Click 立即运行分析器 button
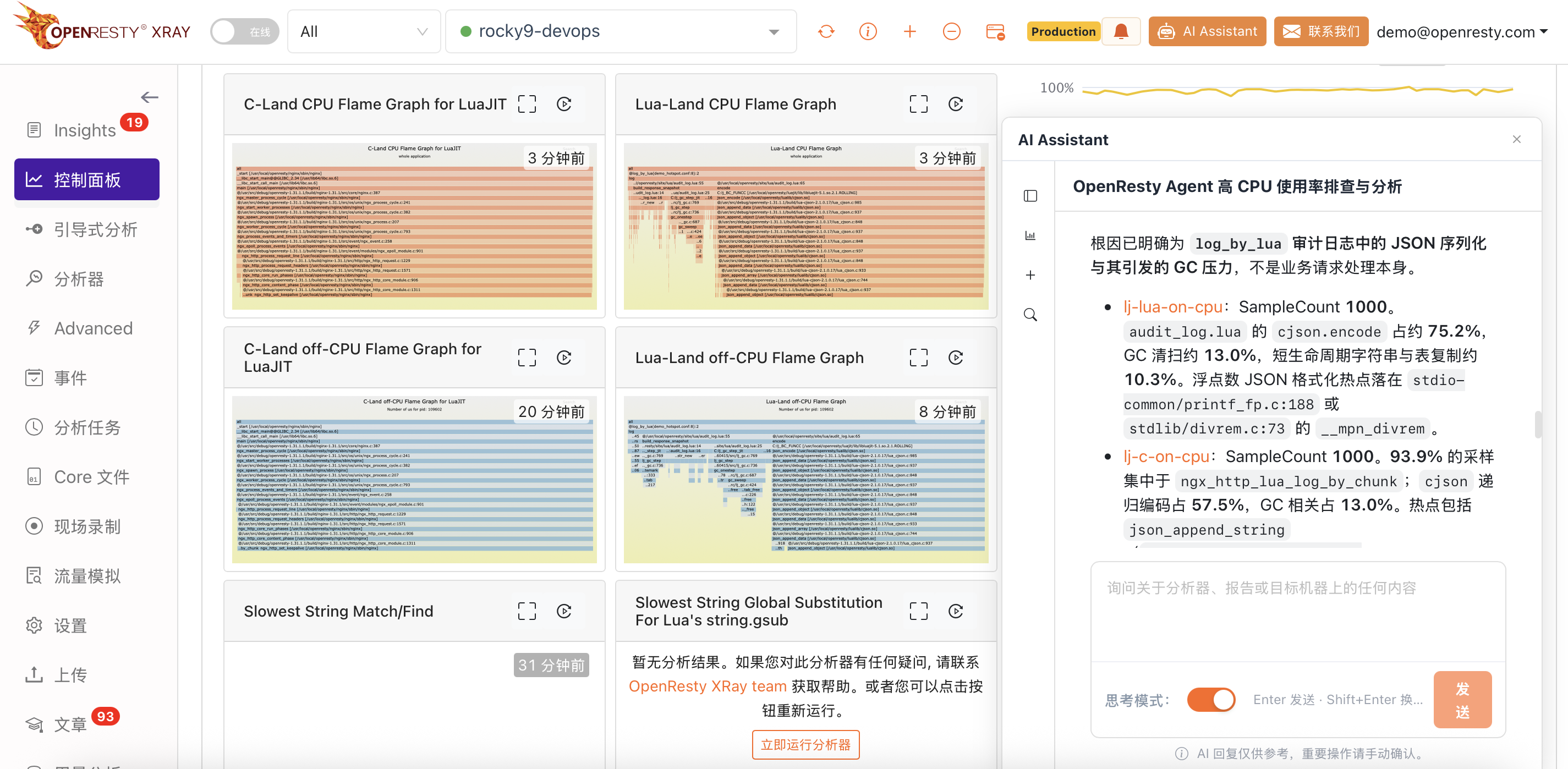Image resolution: width=1568 pixels, height=769 pixels. tap(805, 745)
